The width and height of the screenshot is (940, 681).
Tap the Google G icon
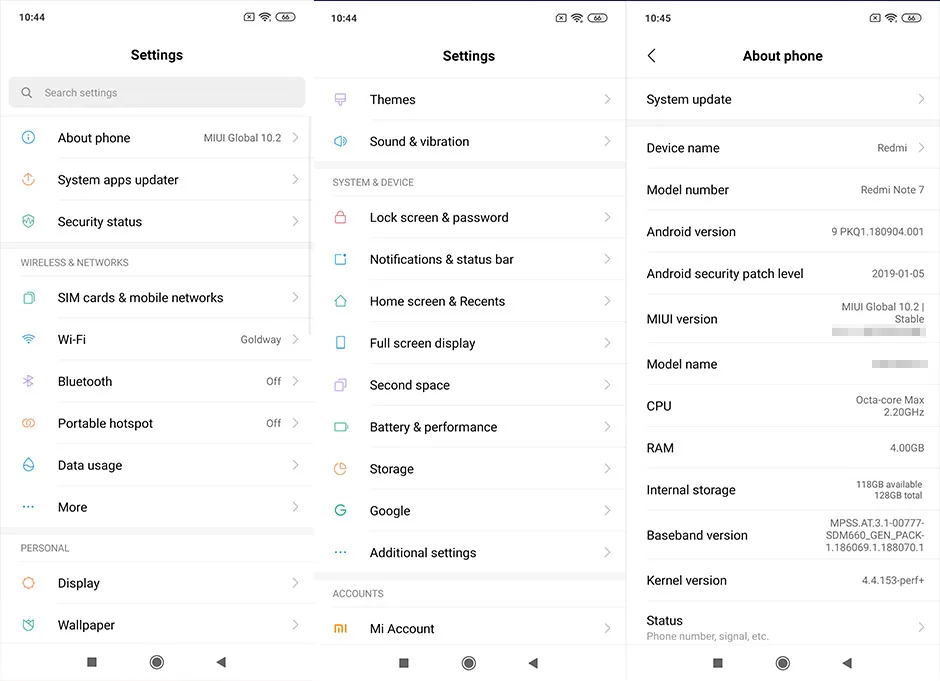(x=341, y=510)
